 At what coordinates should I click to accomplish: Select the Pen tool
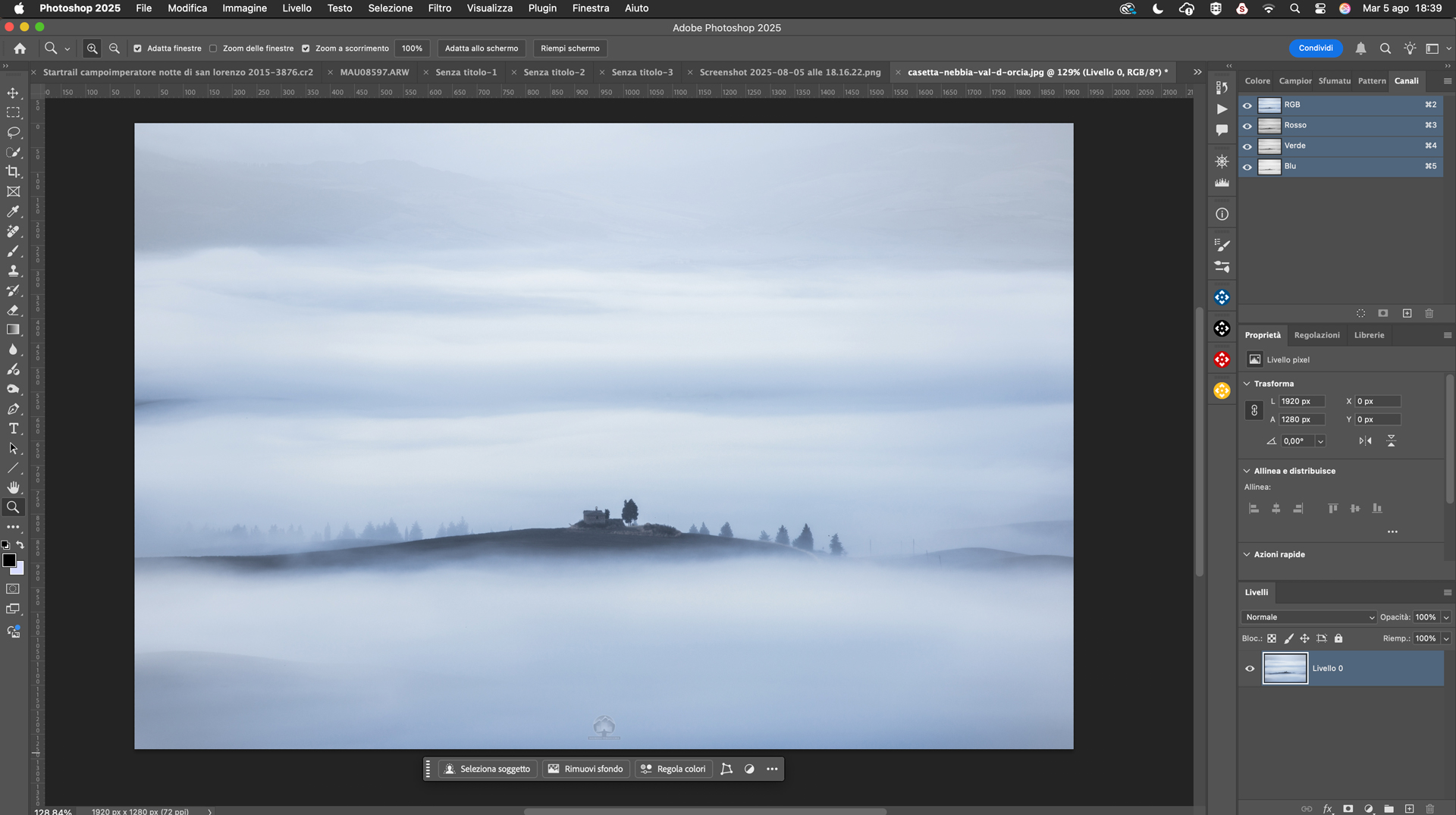pyautogui.click(x=14, y=409)
